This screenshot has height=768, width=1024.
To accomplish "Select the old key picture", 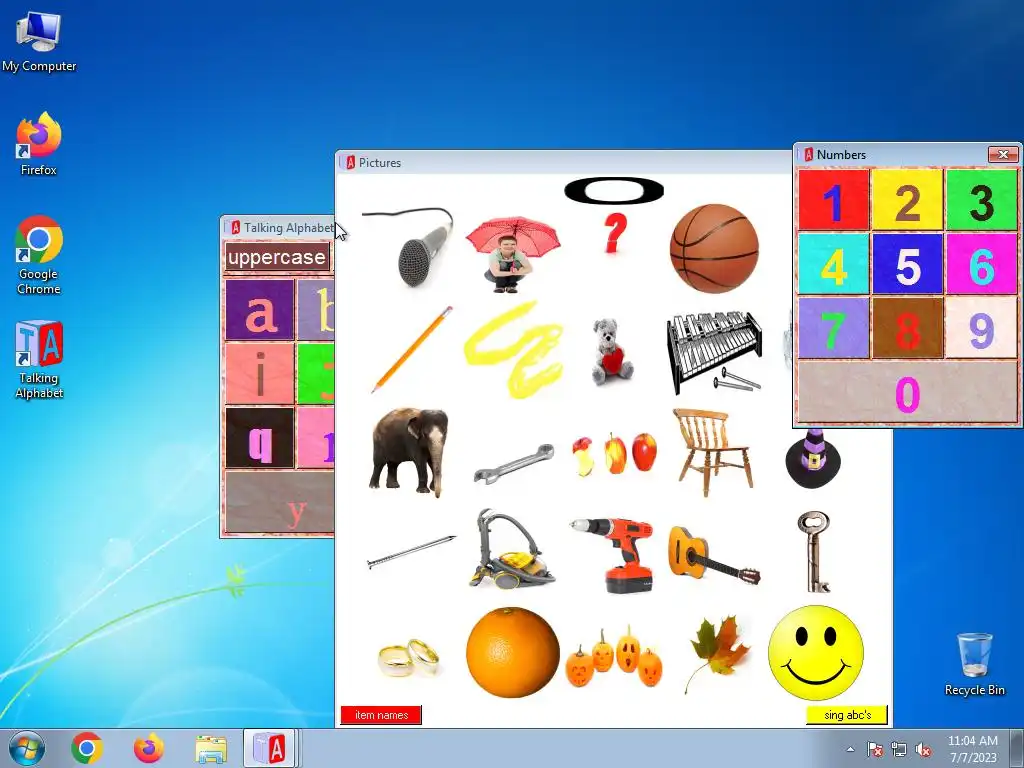I will (x=814, y=552).
